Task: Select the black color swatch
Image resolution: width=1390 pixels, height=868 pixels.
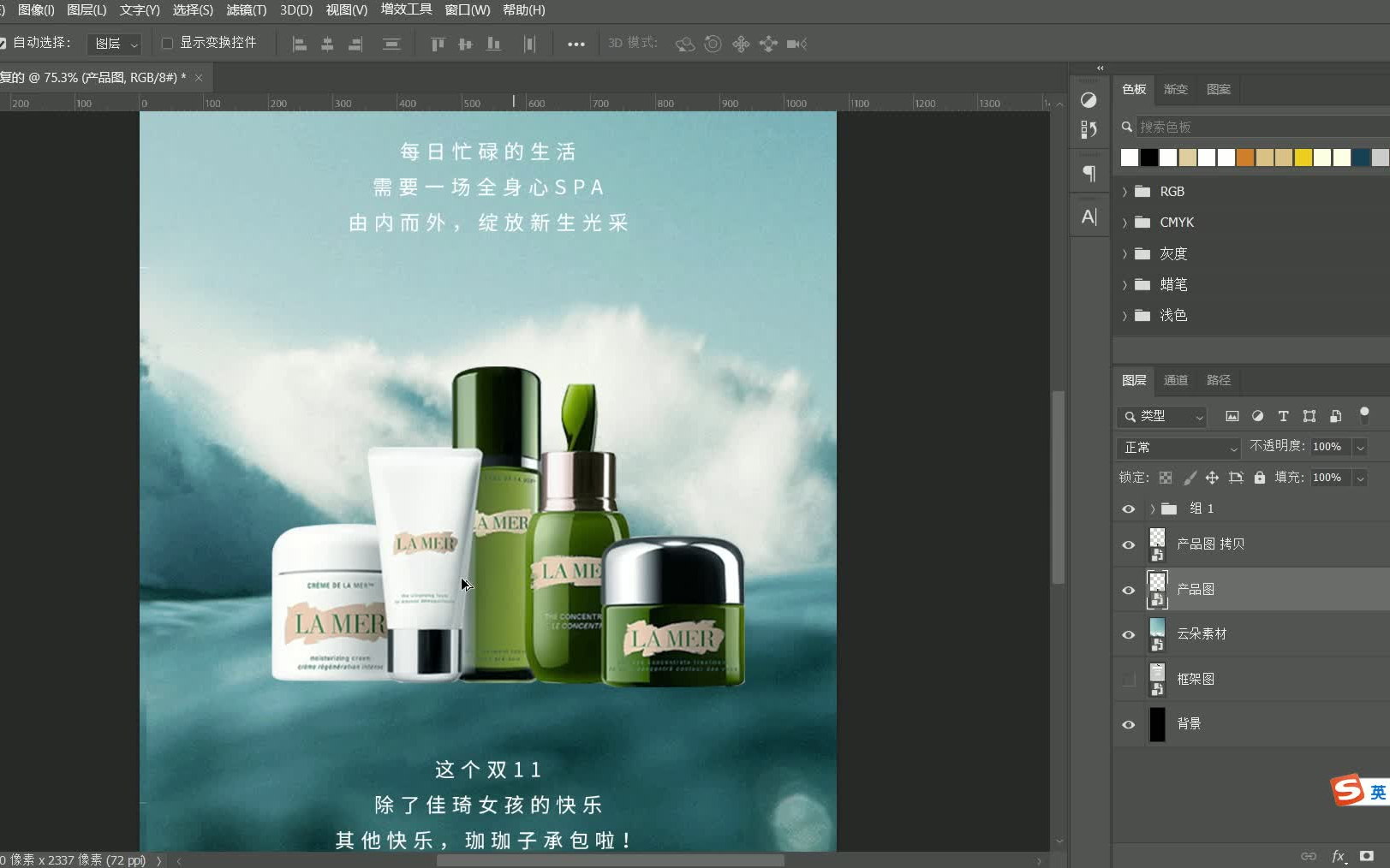Action: pyautogui.click(x=1149, y=158)
